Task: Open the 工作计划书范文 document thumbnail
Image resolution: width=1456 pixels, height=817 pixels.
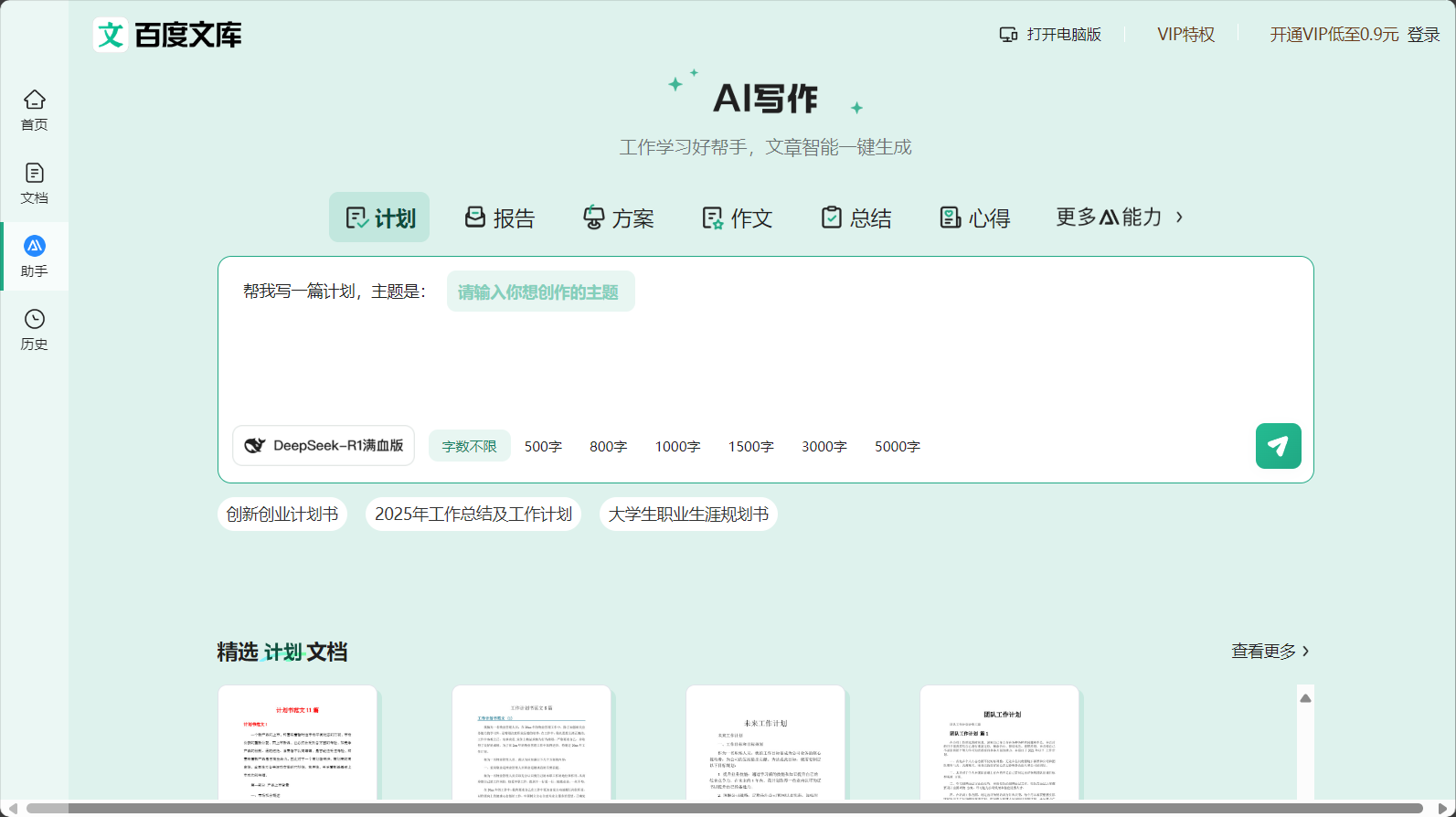Action: coord(531,743)
